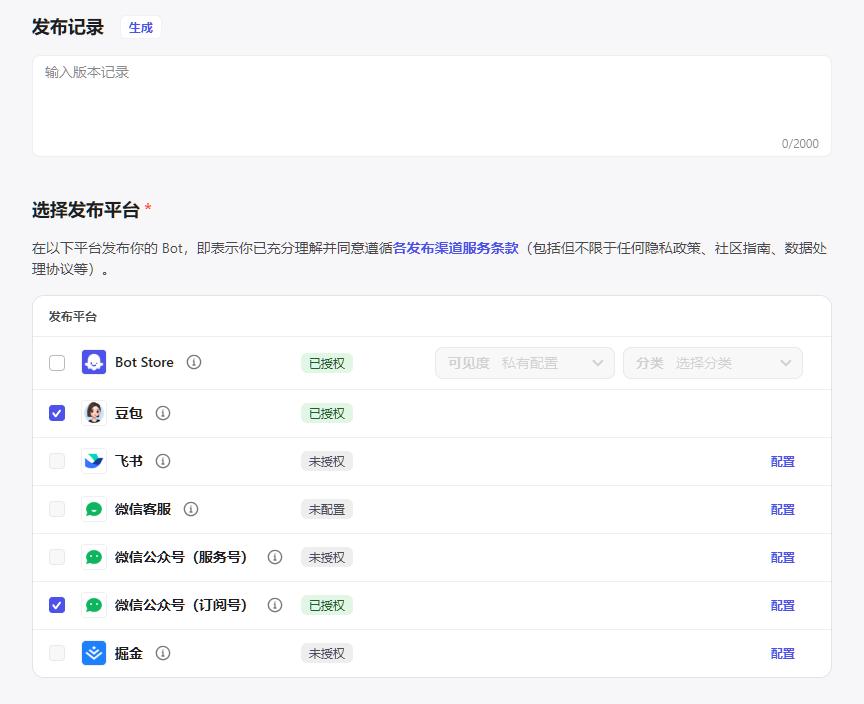The width and height of the screenshot is (864, 704).
Task: Focus the 输入版本记录 text area
Action: coord(431,106)
